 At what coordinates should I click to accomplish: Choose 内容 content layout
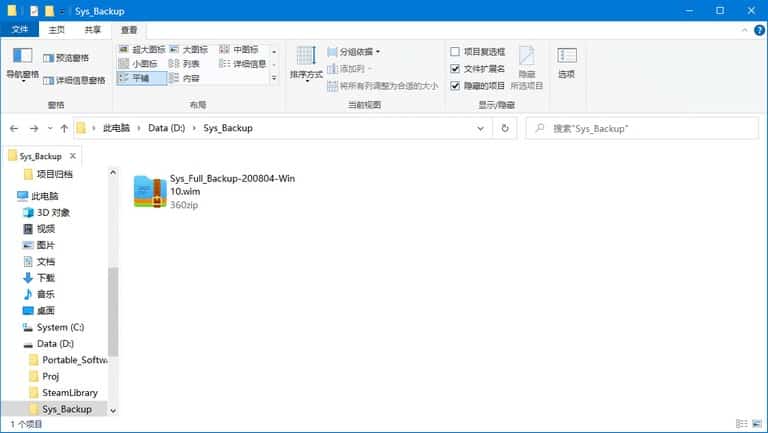coord(184,78)
